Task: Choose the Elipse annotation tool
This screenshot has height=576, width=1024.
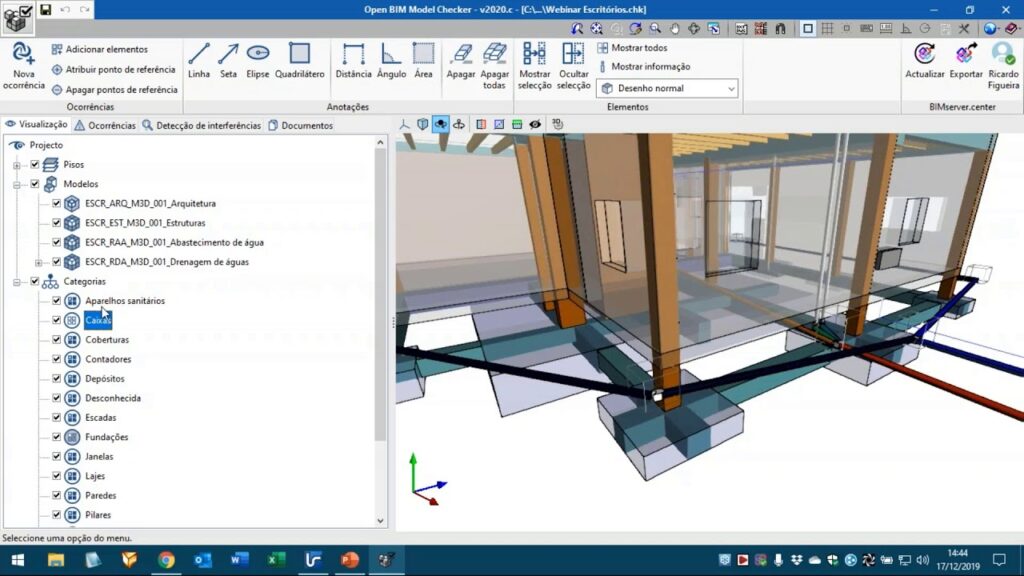Action: 258,55
